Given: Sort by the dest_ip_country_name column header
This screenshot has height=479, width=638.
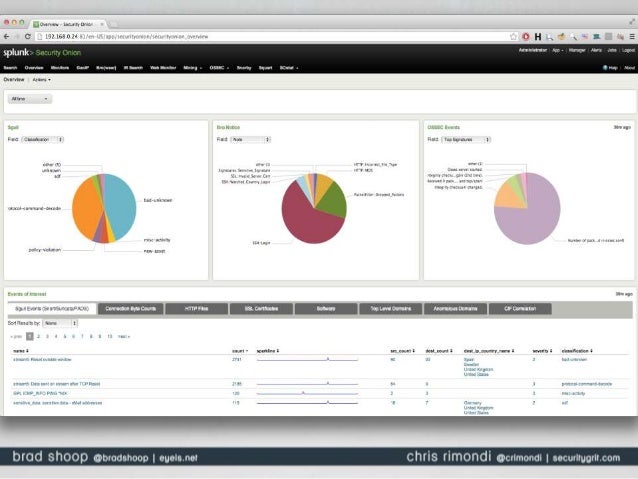Looking at the screenshot, I should point(489,351).
